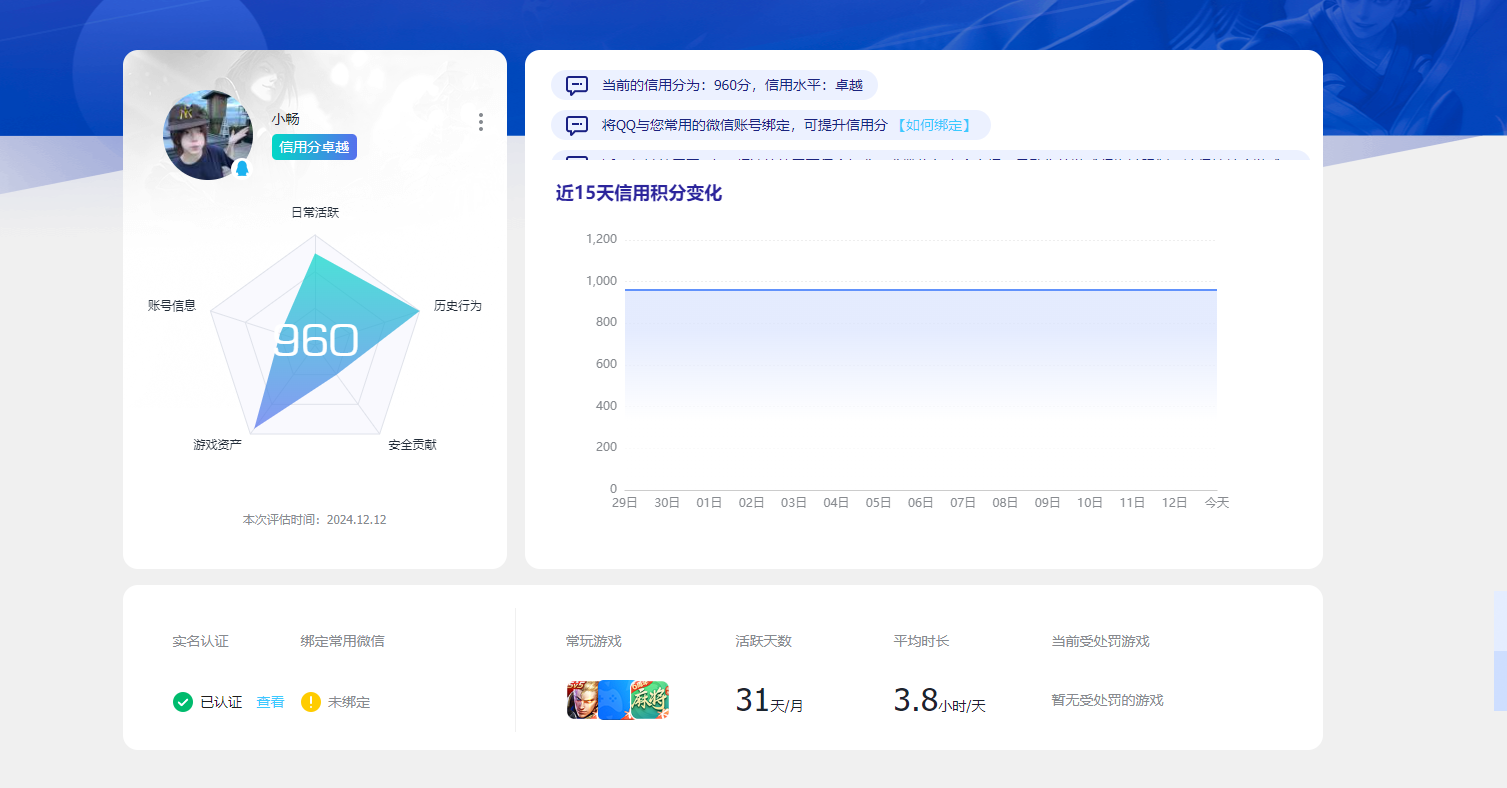Click the 960 score in the radar chart
The image size is (1507, 788).
[x=316, y=341]
